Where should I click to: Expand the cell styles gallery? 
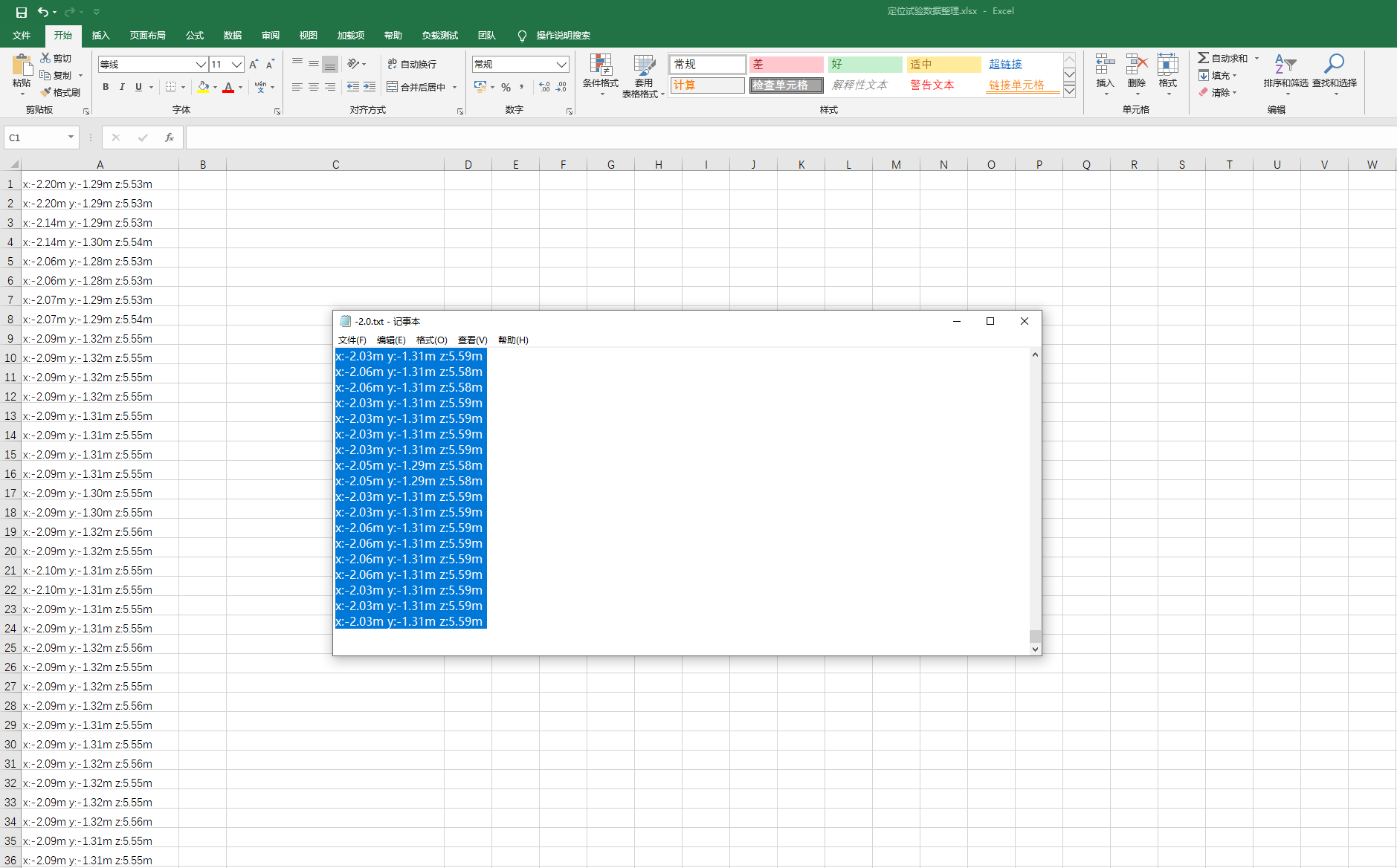coord(1069,91)
